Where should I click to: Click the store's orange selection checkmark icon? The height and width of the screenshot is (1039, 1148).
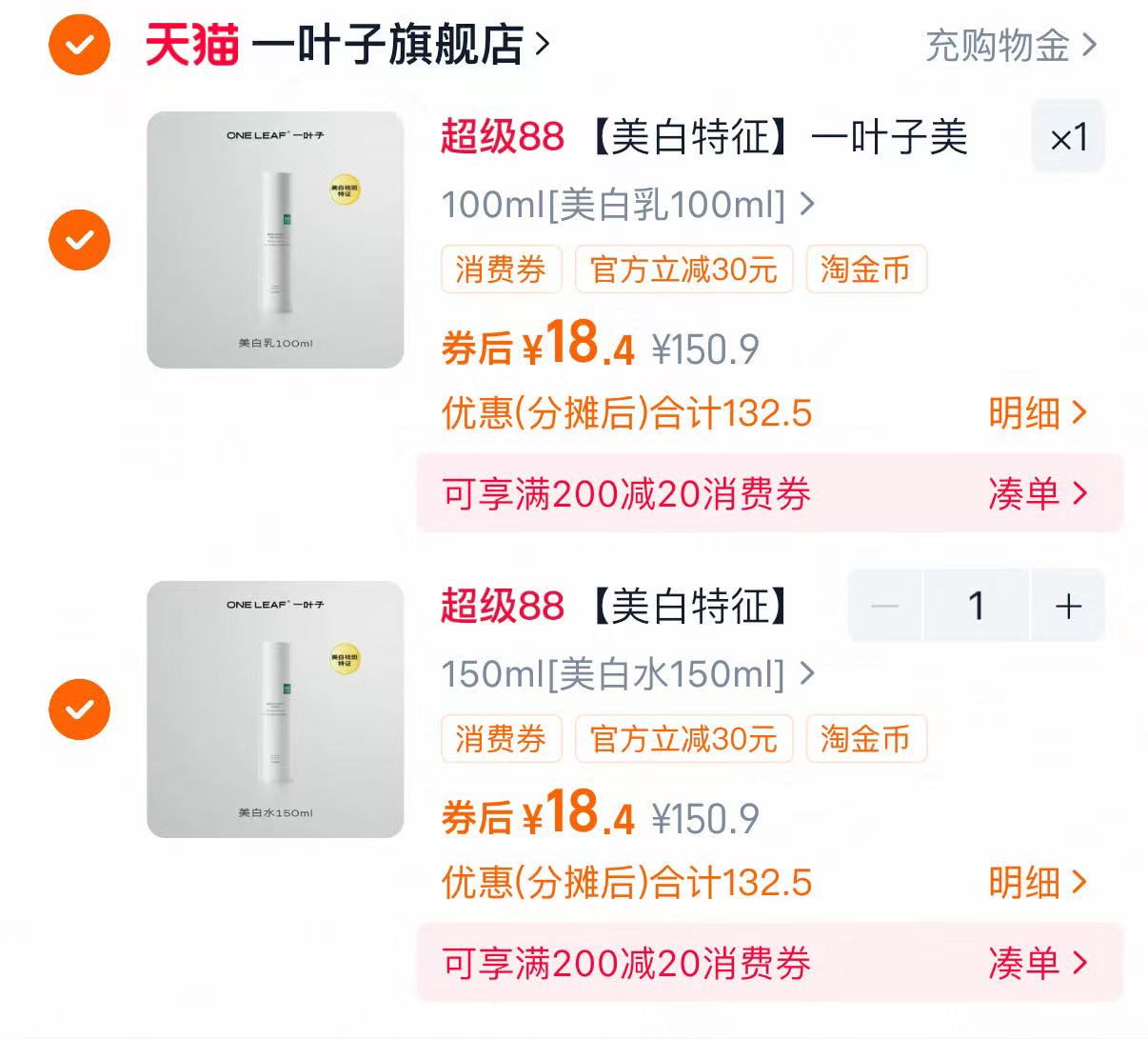coord(79,43)
